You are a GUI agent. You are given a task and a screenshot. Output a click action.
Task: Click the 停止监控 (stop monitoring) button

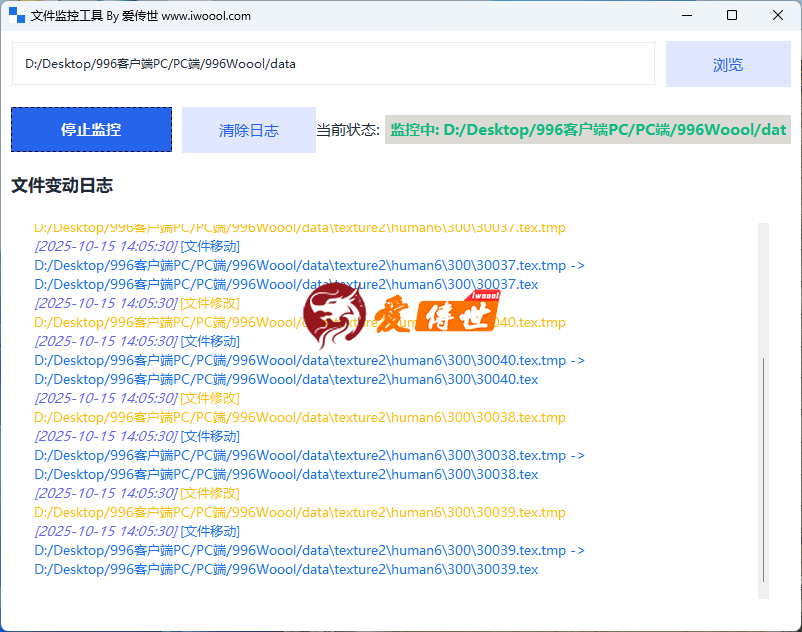91,129
